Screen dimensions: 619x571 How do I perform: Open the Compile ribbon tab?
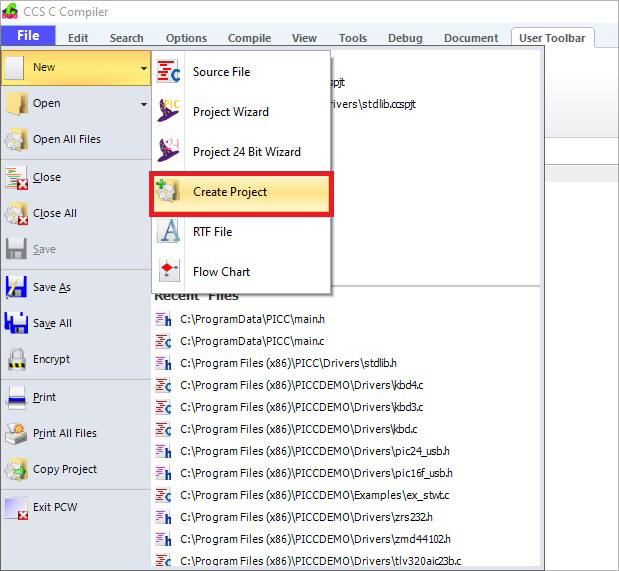tap(249, 38)
